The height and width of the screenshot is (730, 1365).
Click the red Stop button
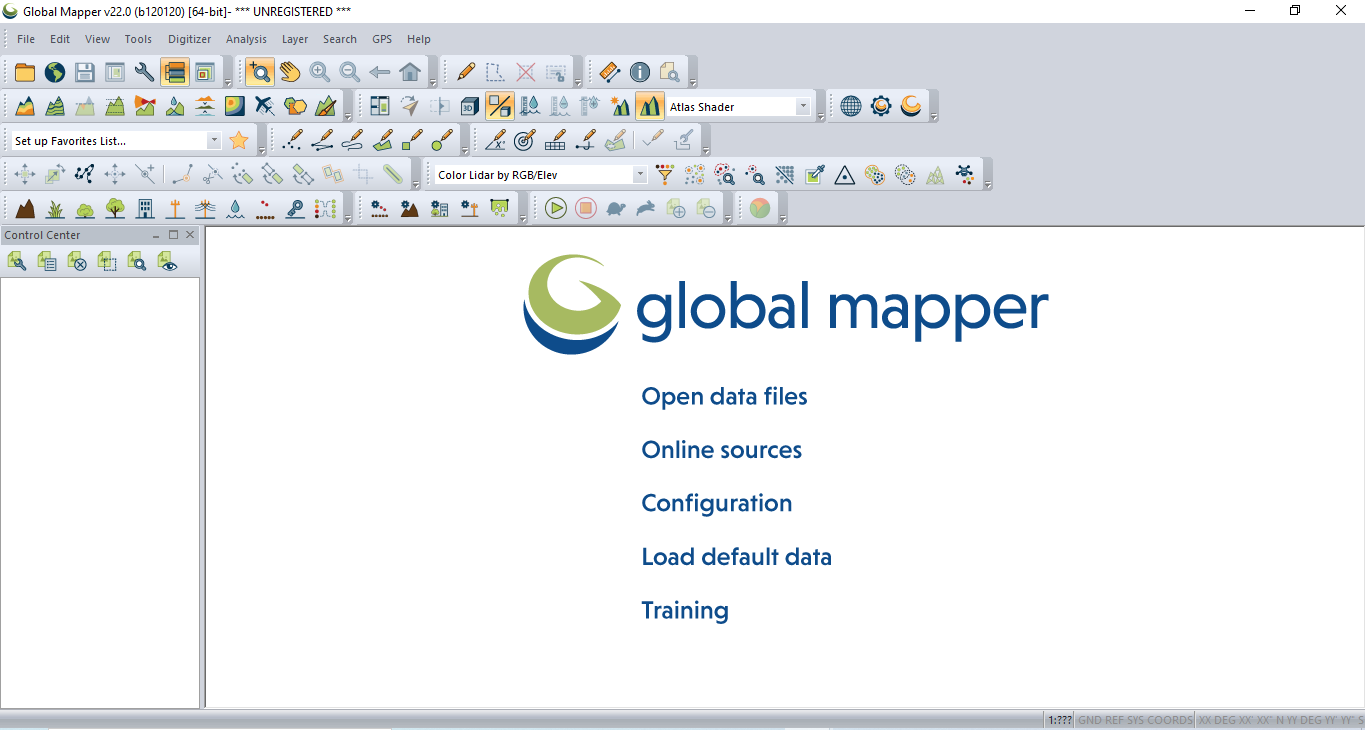(586, 208)
